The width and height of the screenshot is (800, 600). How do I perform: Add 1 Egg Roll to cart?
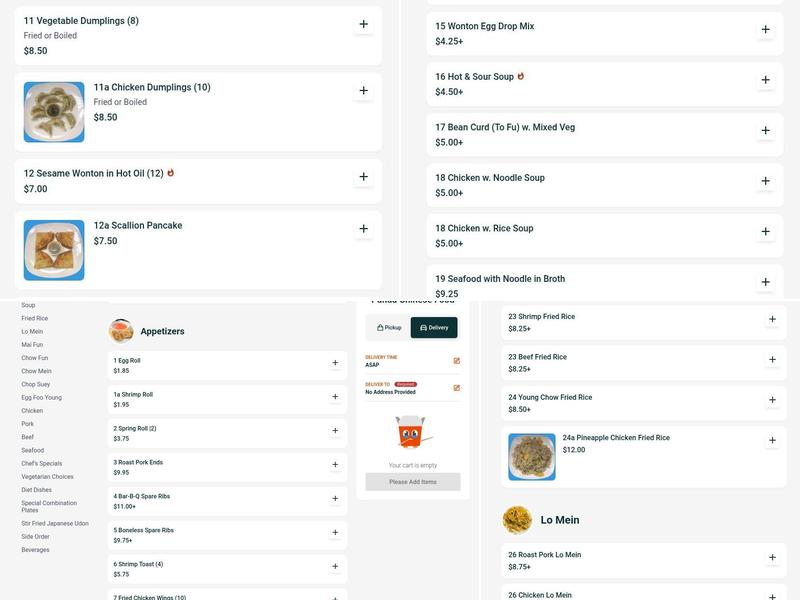pos(335,364)
